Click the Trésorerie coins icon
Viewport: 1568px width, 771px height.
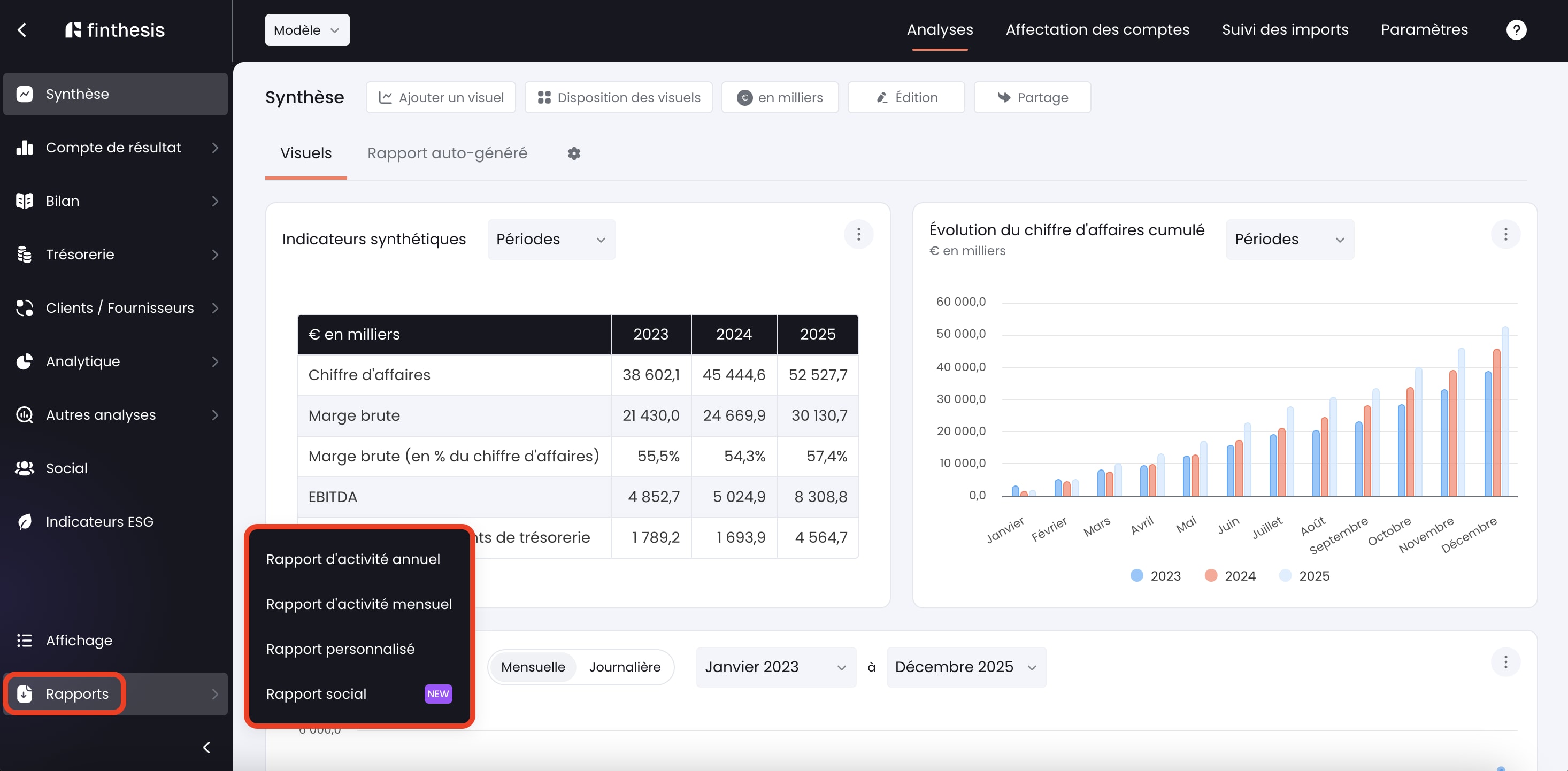(x=25, y=255)
